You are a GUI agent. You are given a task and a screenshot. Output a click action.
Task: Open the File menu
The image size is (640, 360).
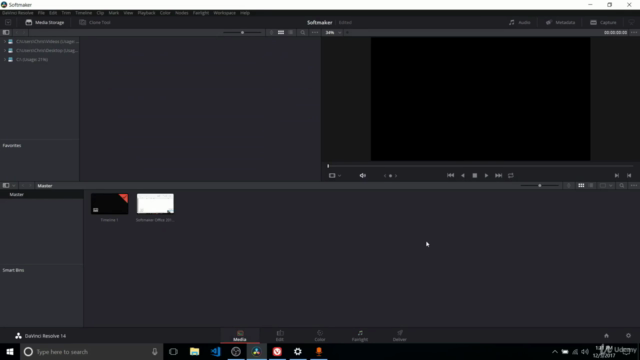[41, 13]
